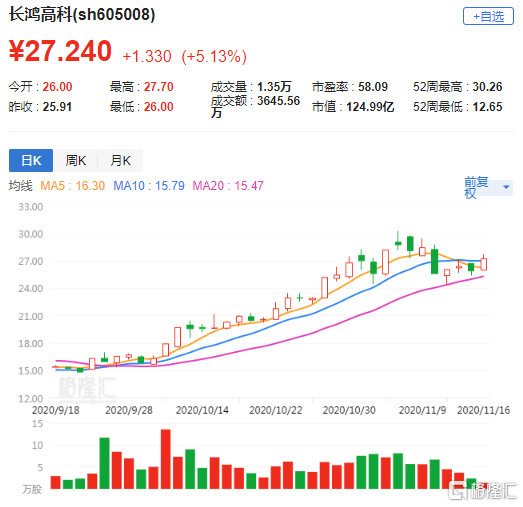Viewport: 523px width, 507px height.
Task: Click the 27.00 price axis label
Action: tap(31, 261)
